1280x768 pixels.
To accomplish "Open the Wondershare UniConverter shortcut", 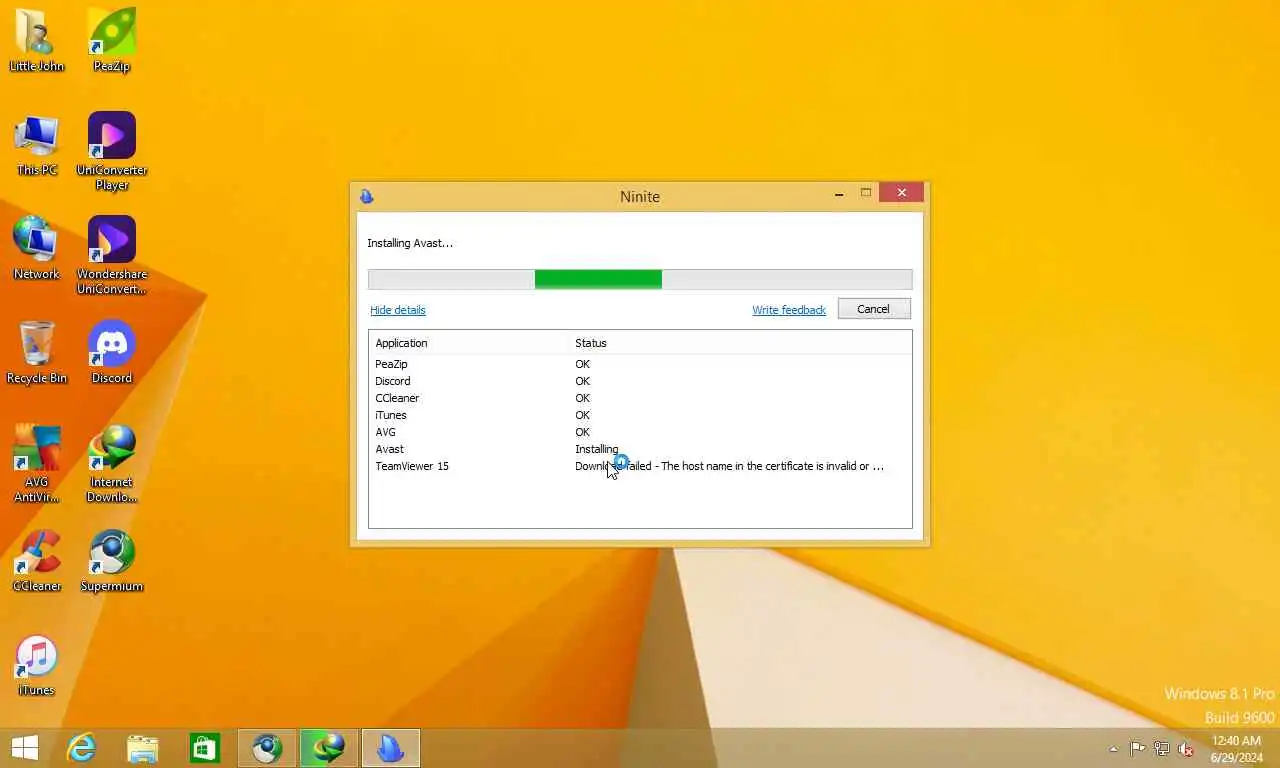I will [112, 255].
